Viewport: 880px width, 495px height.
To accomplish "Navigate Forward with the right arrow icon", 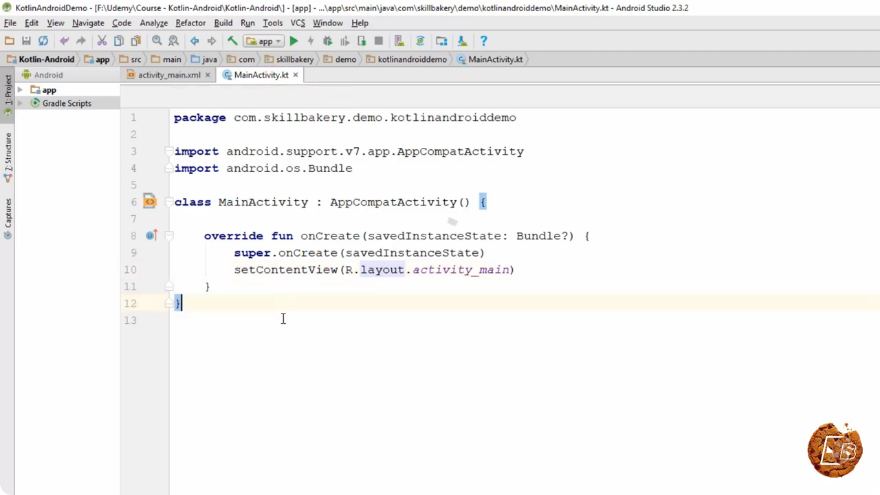I will [211, 41].
